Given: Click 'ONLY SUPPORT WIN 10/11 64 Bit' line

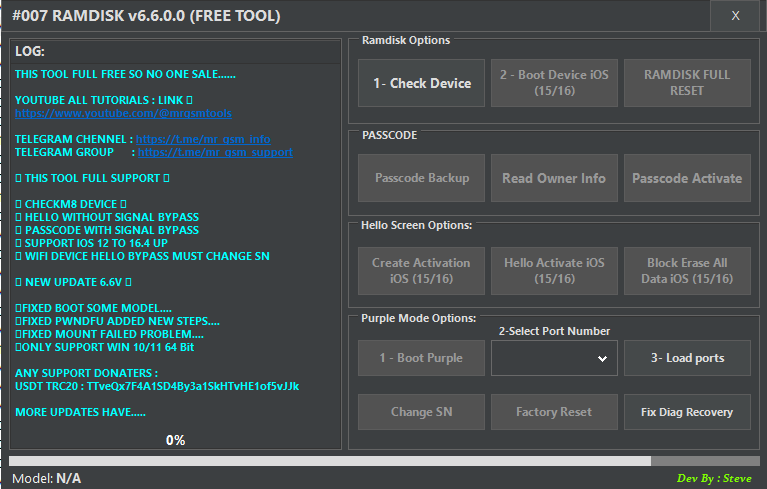Looking at the screenshot, I should [105, 347].
